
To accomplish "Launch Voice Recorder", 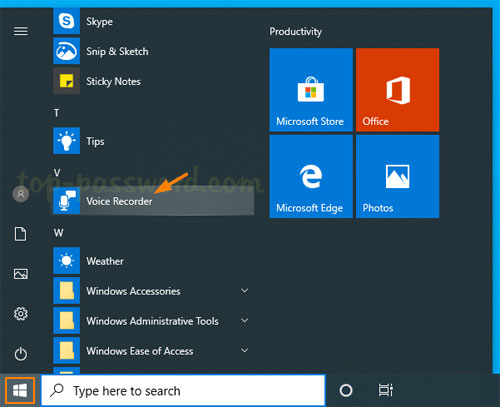I will (x=153, y=201).
